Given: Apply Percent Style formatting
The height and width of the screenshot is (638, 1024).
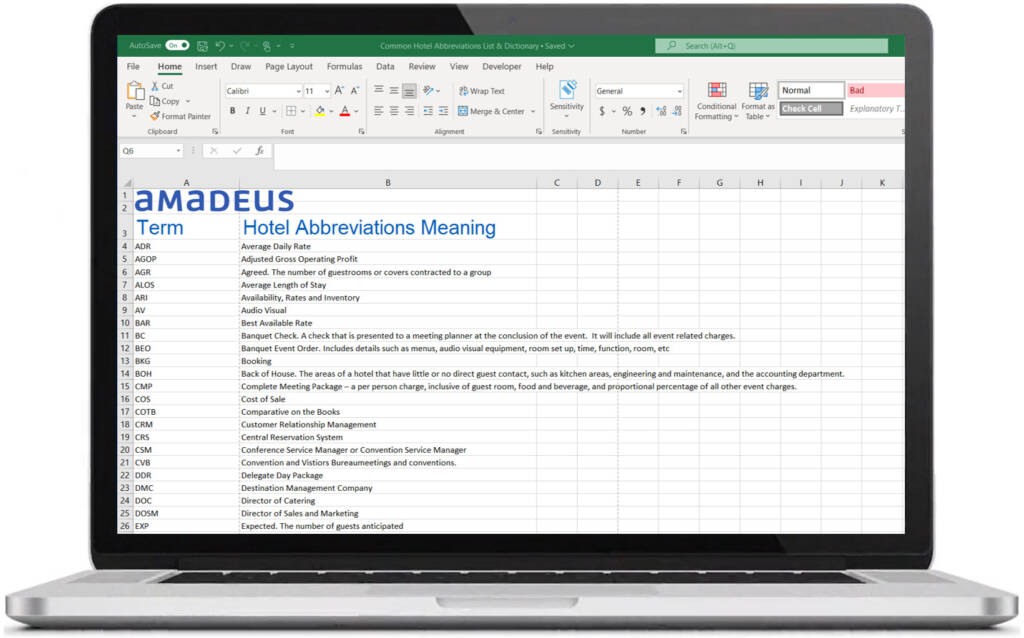Looking at the screenshot, I should click(627, 110).
